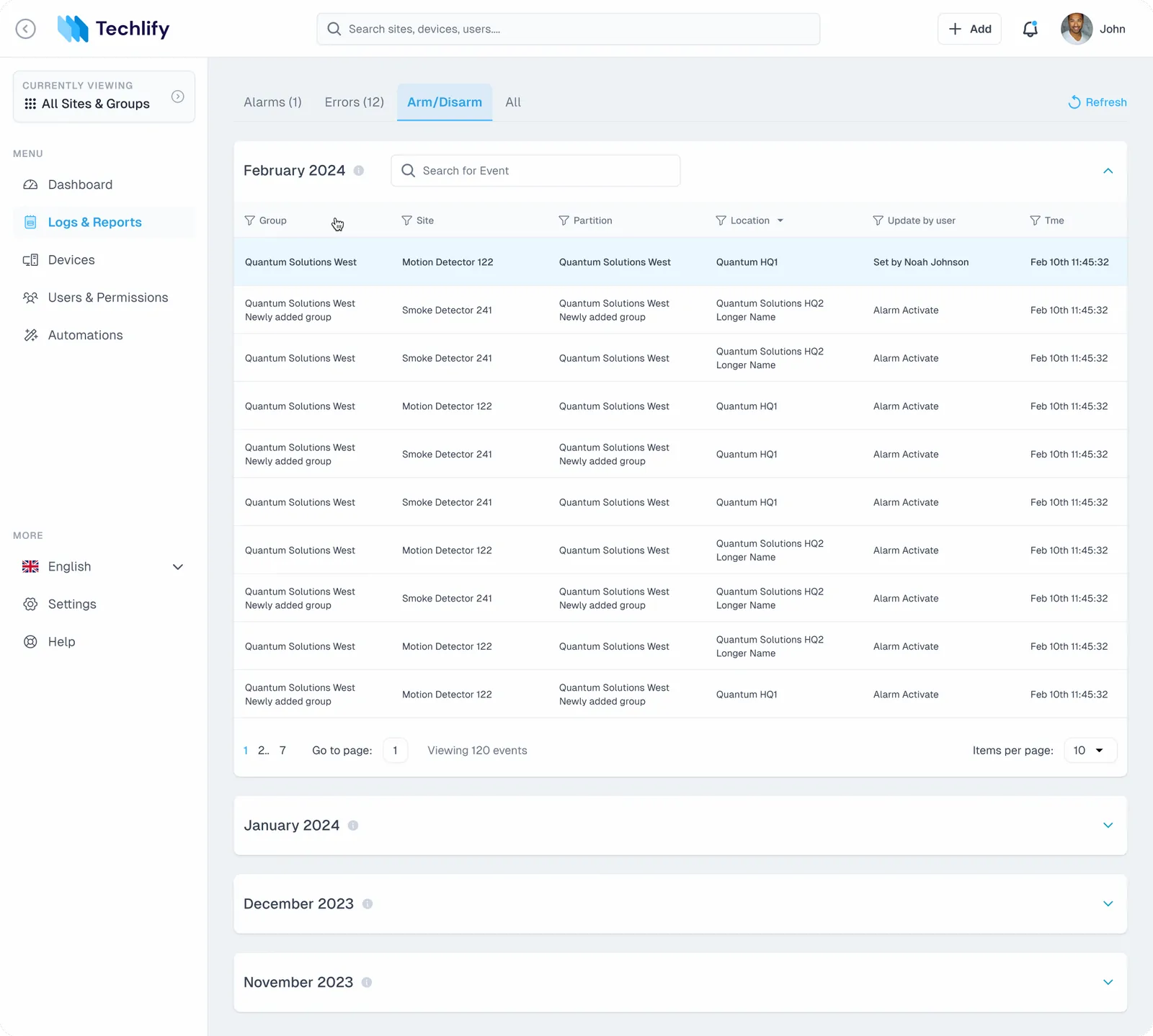
Task: Click the info icon next to December 2023
Action: click(368, 904)
